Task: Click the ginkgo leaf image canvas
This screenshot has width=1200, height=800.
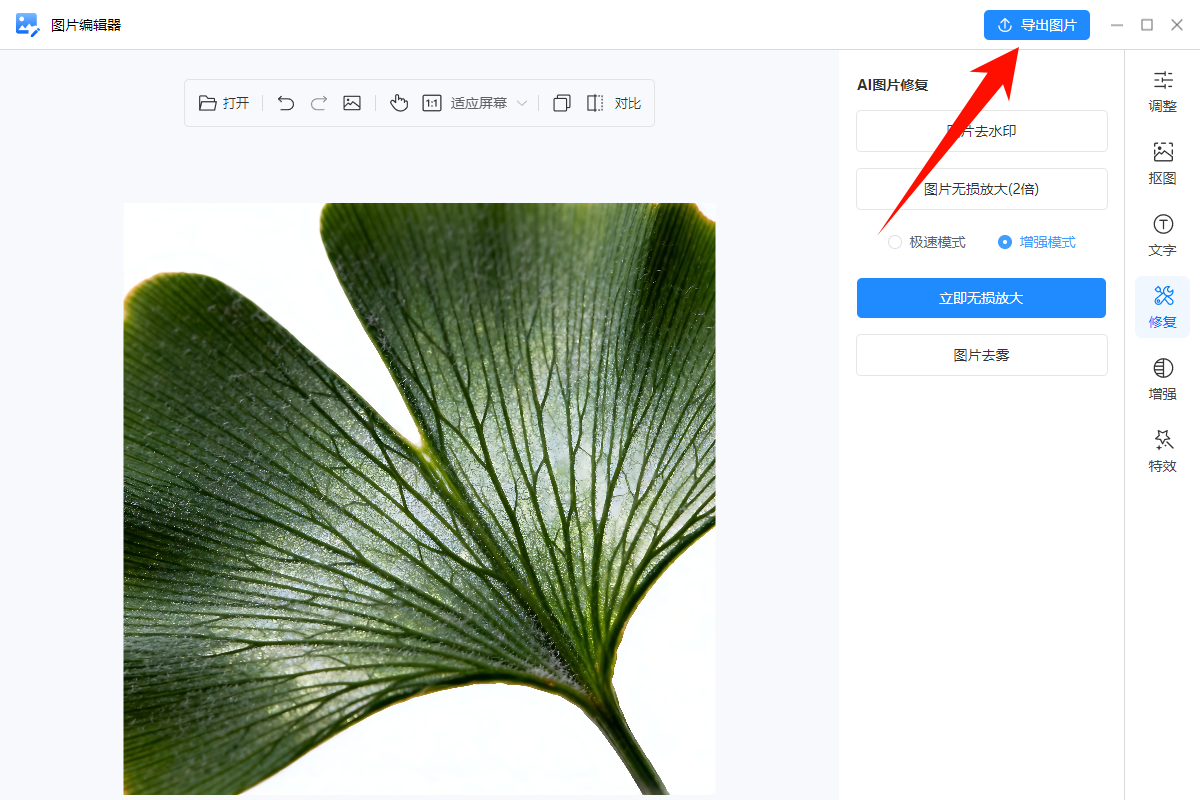Action: (419, 498)
